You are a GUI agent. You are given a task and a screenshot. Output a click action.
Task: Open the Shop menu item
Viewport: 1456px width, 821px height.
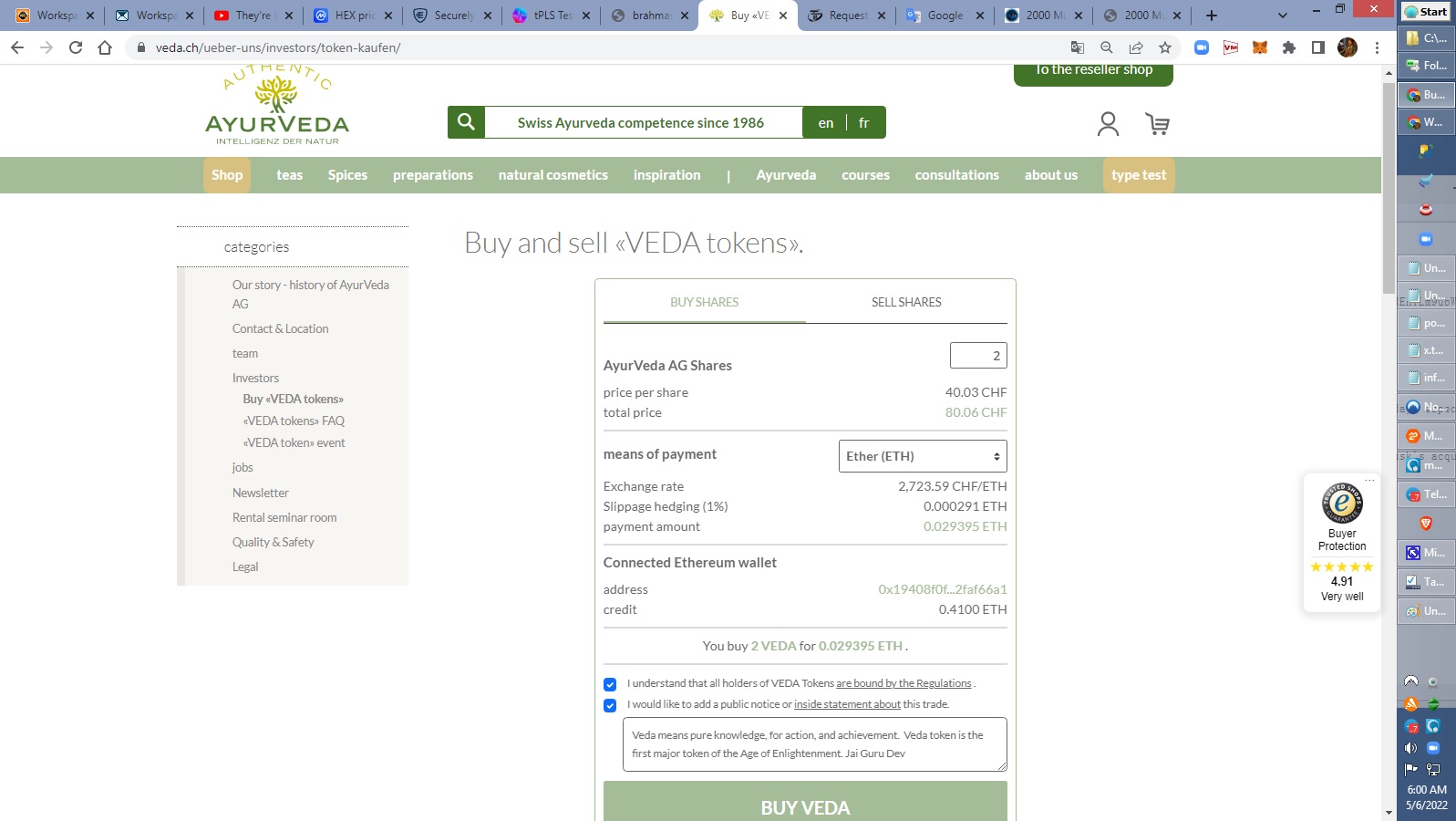click(227, 175)
